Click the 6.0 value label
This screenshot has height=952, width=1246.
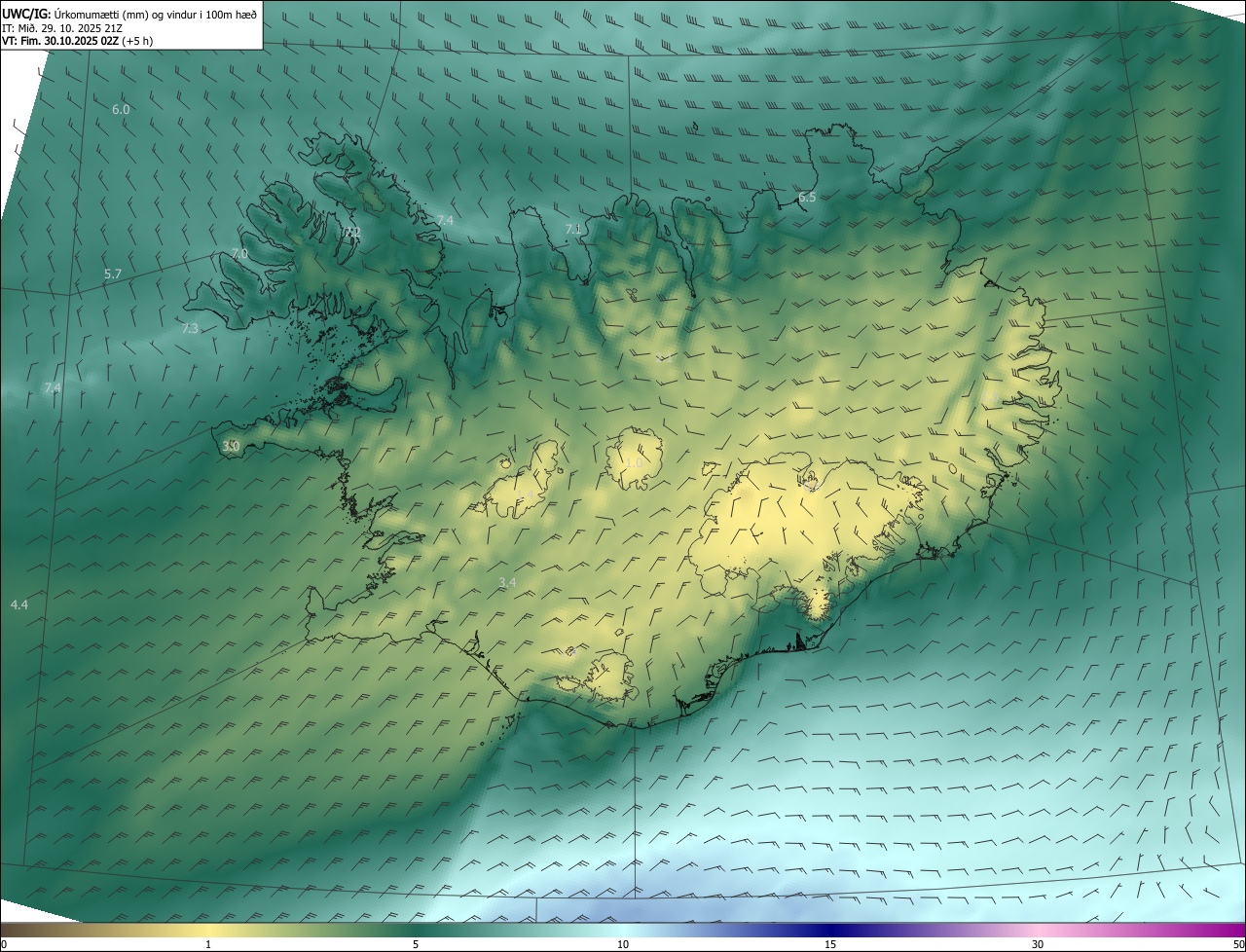point(121,110)
